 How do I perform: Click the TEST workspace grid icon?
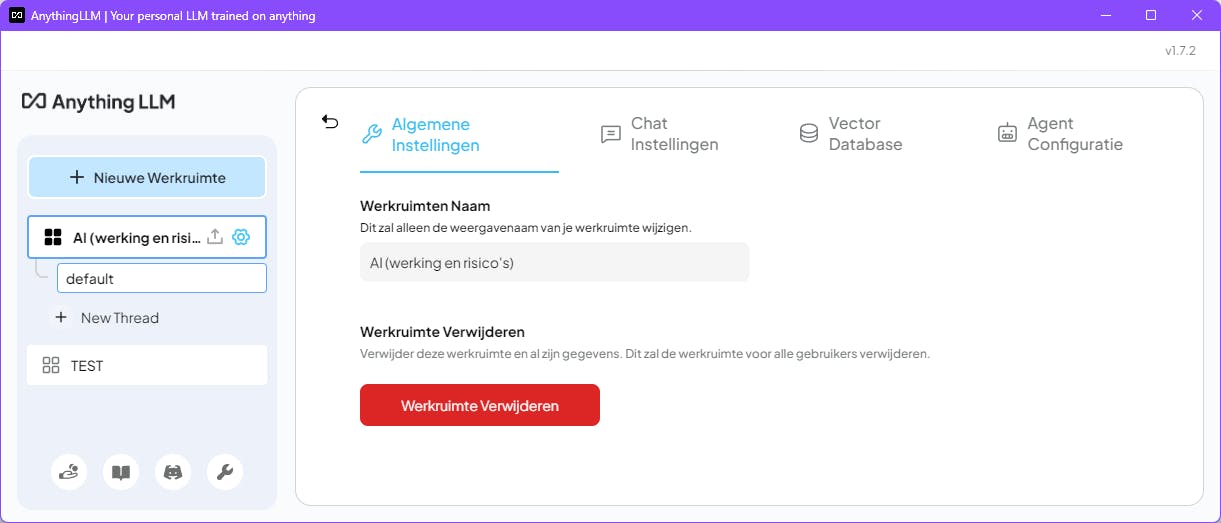click(x=51, y=365)
